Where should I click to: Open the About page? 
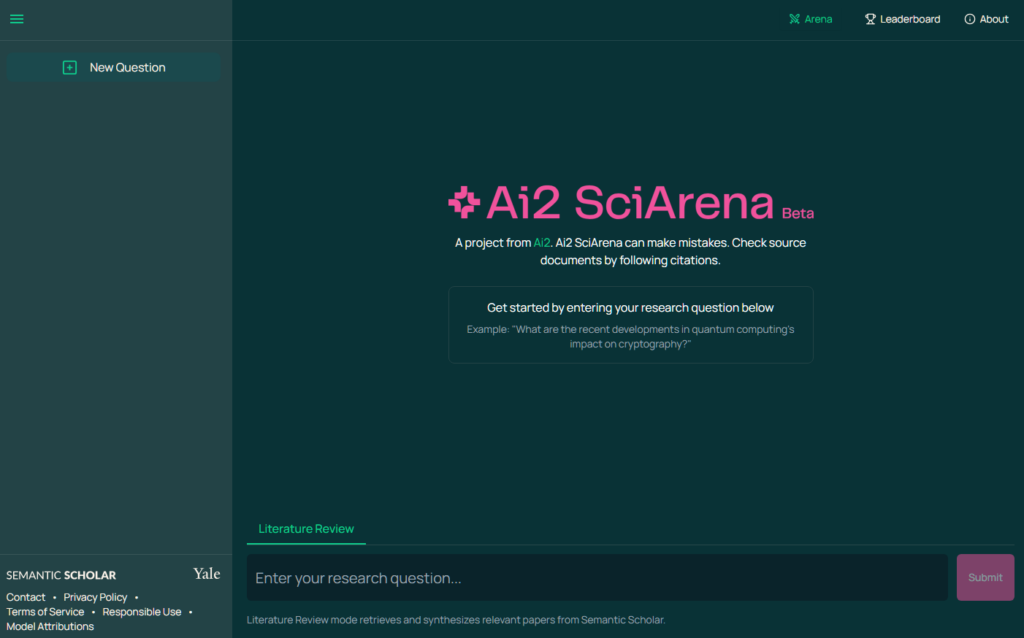click(986, 19)
